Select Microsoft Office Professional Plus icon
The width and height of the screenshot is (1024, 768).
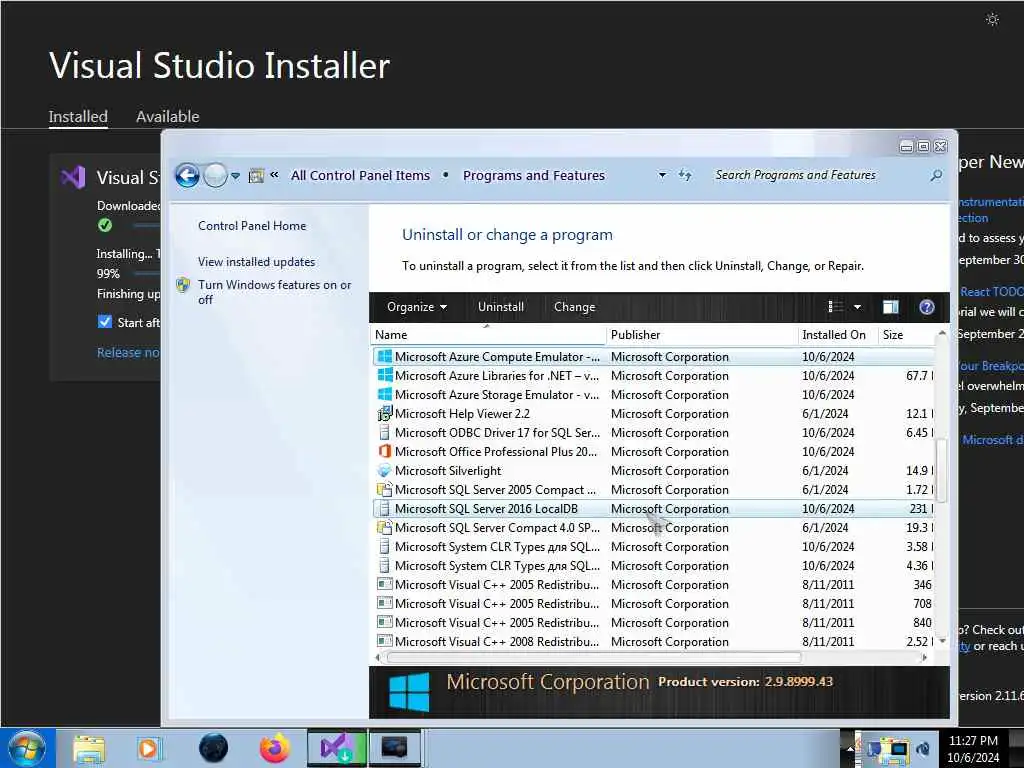point(385,451)
